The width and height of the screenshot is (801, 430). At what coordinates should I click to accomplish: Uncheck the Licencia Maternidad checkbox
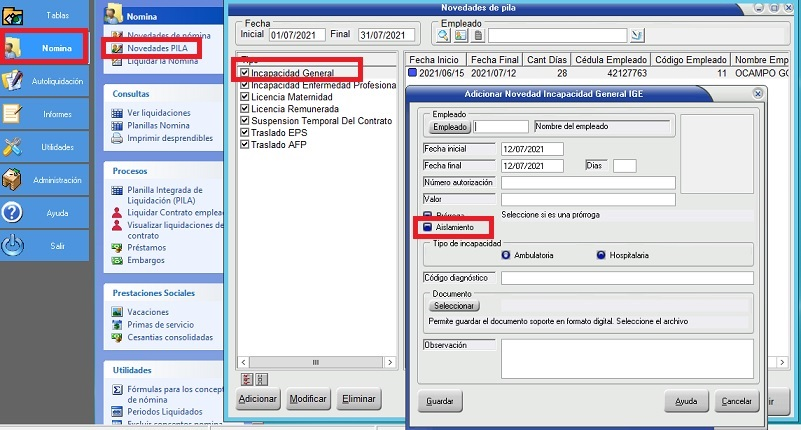click(x=245, y=98)
